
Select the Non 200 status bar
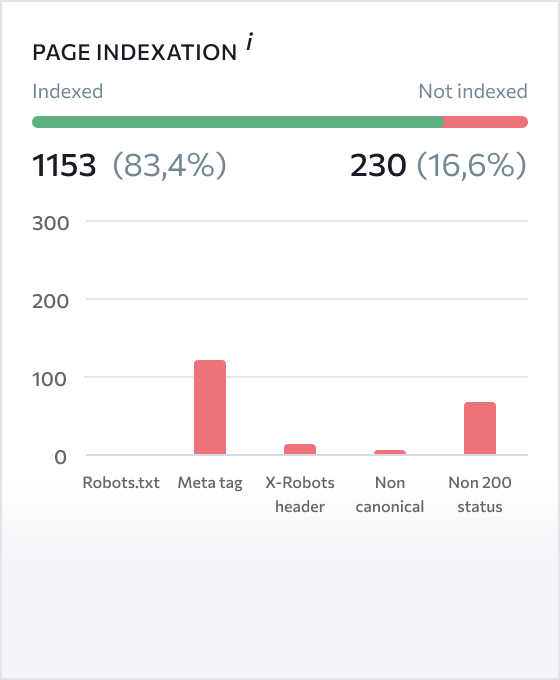click(480, 428)
